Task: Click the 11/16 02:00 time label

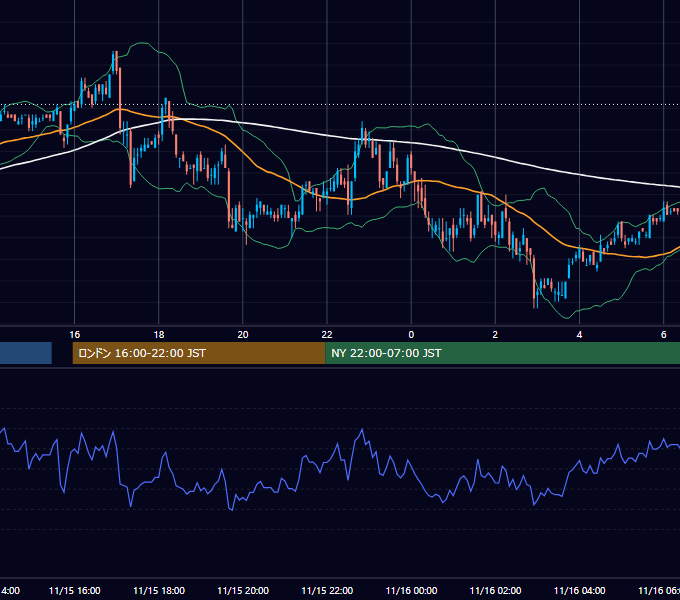Action: [x=495, y=590]
